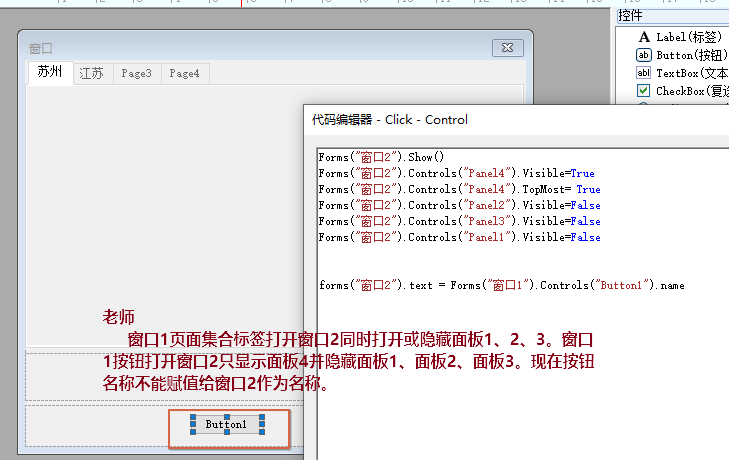The image size is (729, 460).
Task: Pick the Button(按钮) control icon
Action: pyautogui.click(x=643, y=55)
